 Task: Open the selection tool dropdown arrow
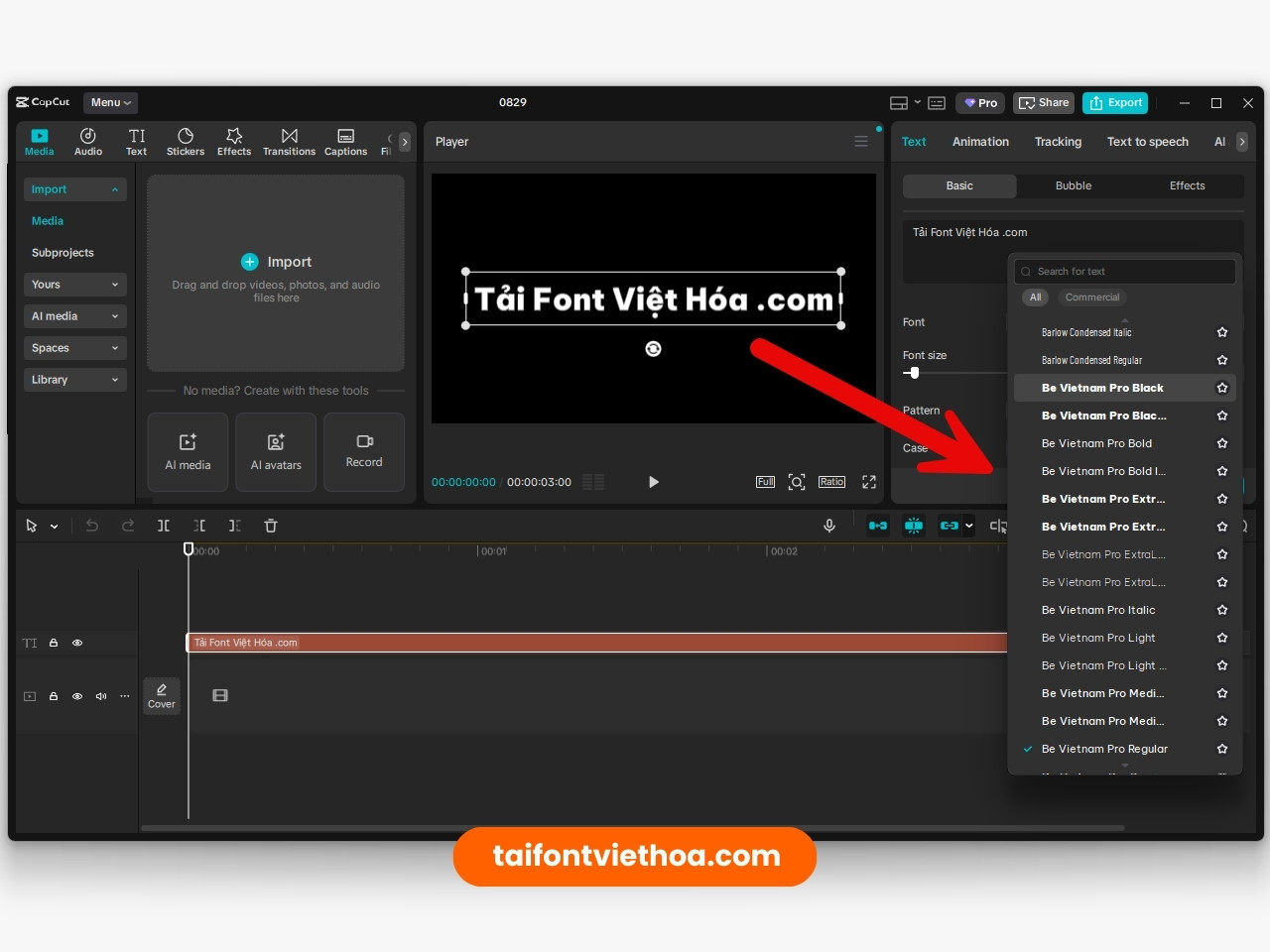click(54, 527)
